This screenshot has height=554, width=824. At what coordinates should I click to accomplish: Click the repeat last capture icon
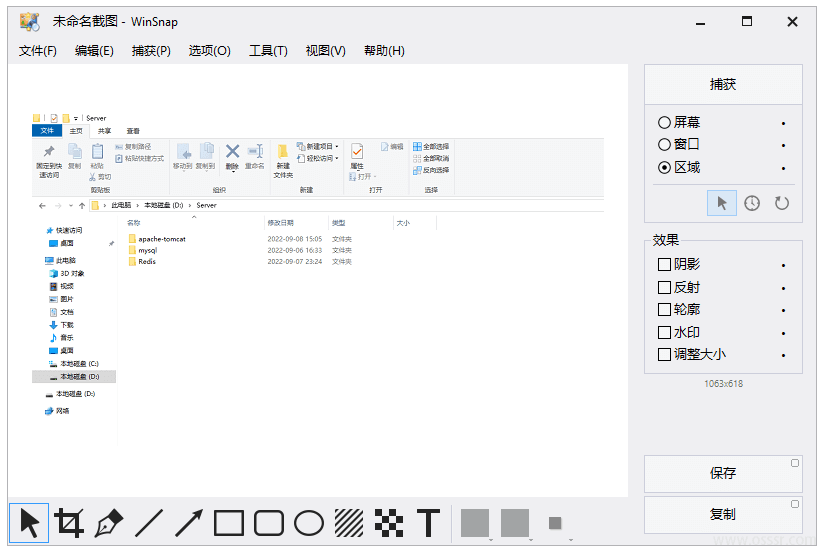782,203
